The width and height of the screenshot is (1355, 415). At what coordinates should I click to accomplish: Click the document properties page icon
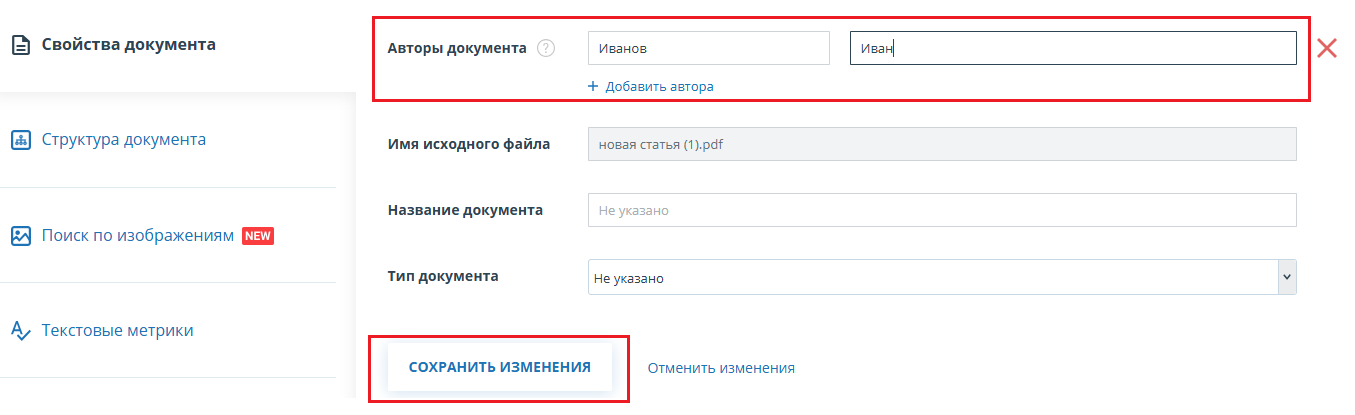[x=20, y=45]
